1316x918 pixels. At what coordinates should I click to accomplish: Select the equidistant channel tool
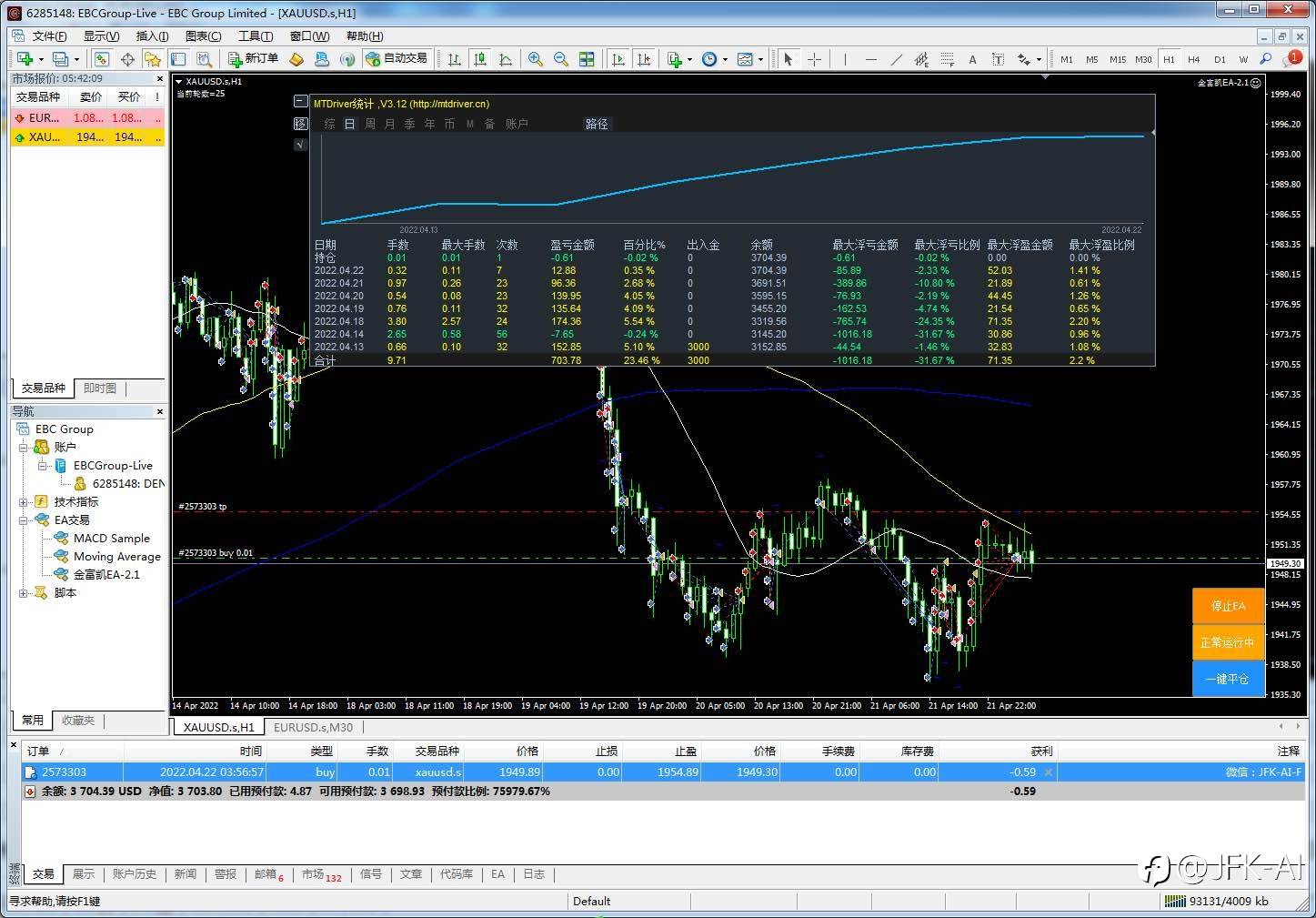(x=922, y=59)
